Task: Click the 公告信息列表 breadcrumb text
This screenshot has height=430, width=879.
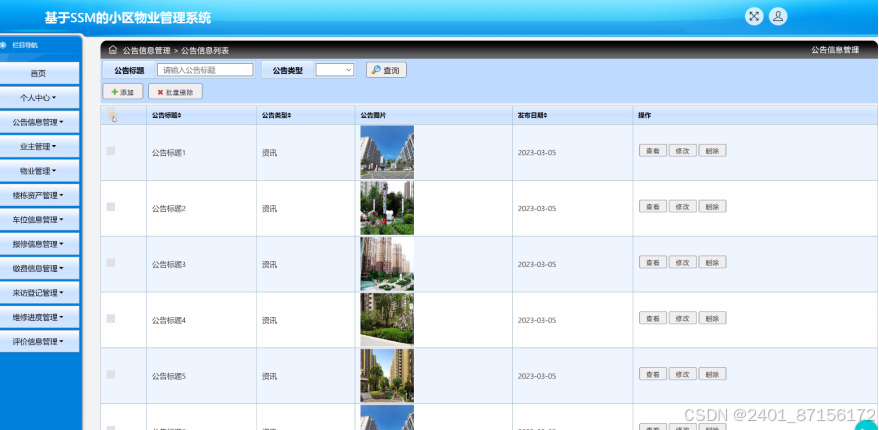Action: tap(205, 50)
